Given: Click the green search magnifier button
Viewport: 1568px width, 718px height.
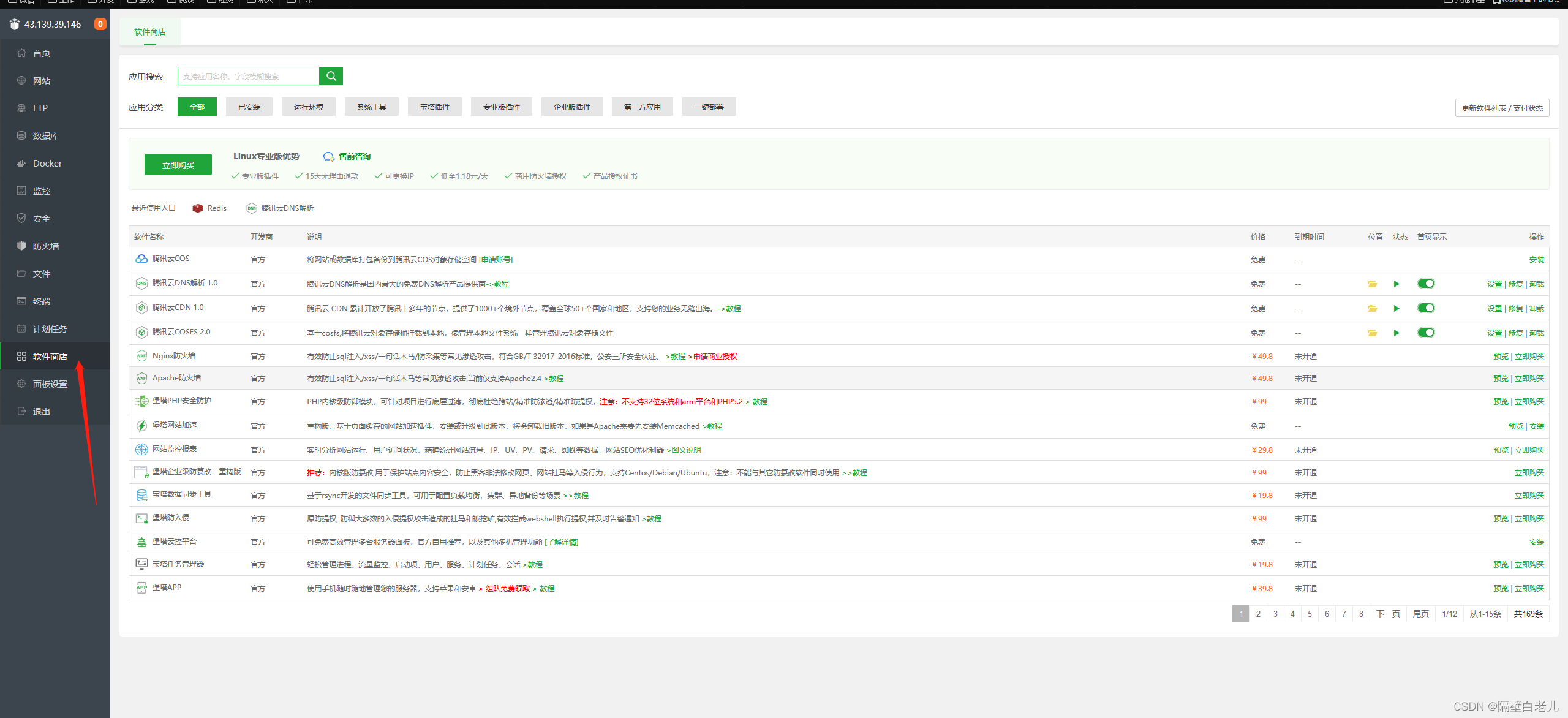Looking at the screenshot, I should click(331, 76).
